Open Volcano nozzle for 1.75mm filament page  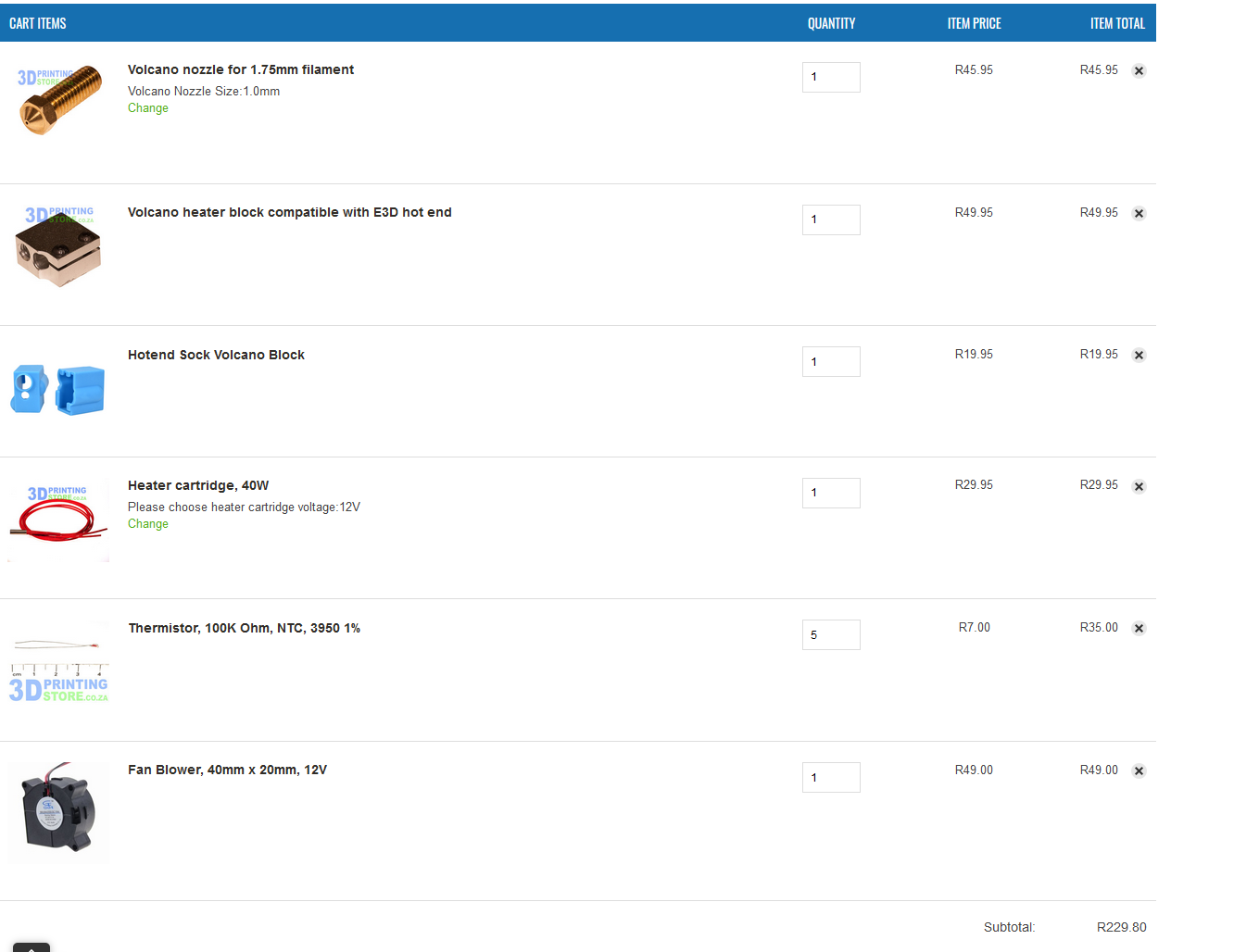click(x=241, y=69)
